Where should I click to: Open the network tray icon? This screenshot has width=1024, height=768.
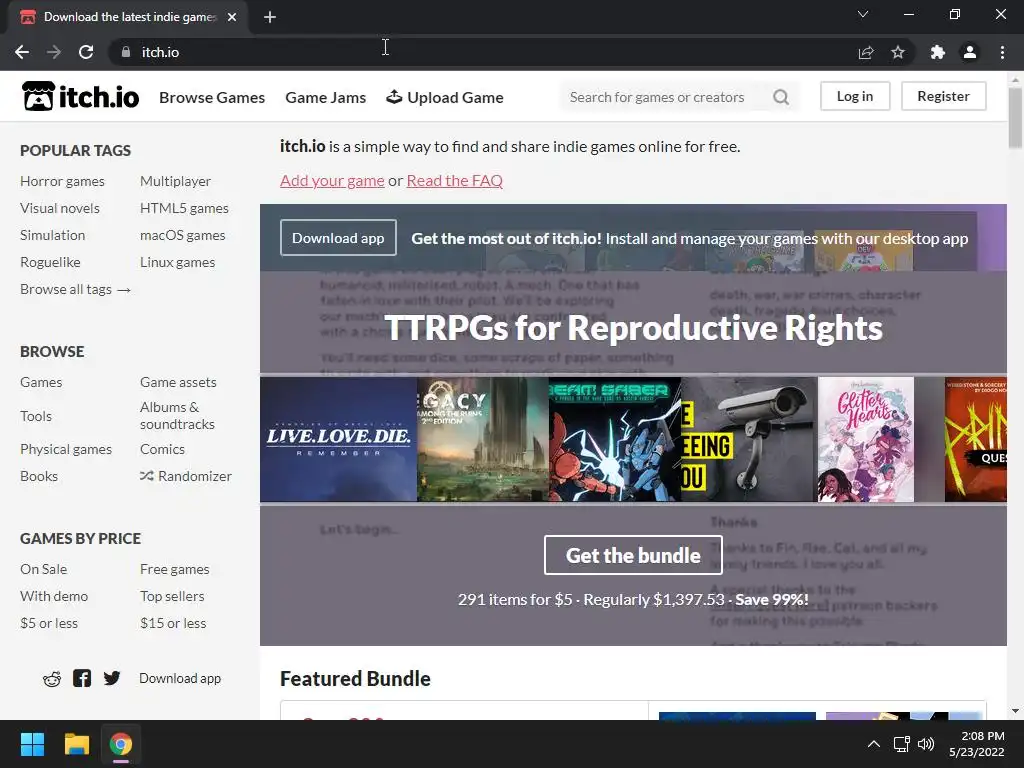point(902,744)
